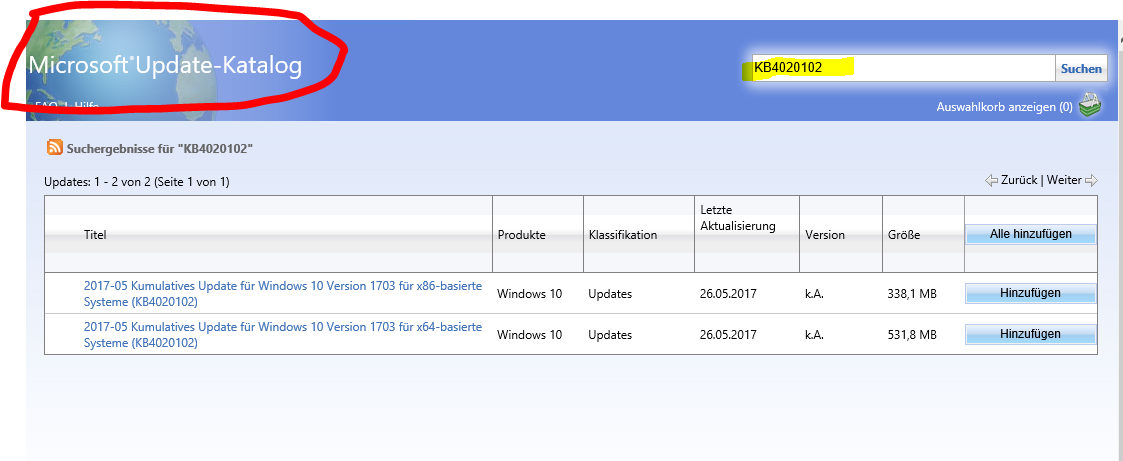Select 26.05.2017 in the x64 row
The height and width of the screenshot is (461, 1123).
(x=728, y=334)
